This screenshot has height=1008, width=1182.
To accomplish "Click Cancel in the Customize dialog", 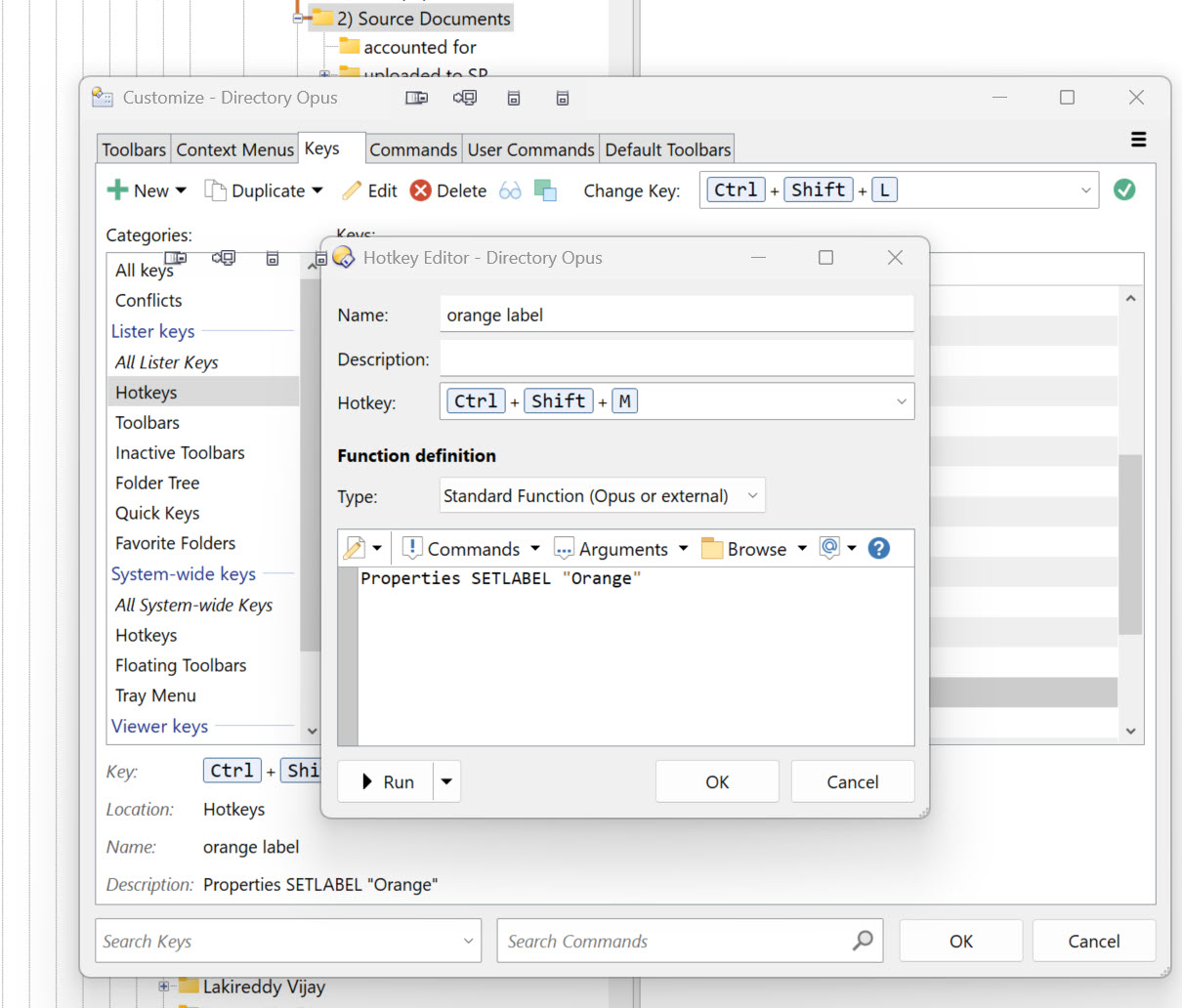I will click(1094, 941).
